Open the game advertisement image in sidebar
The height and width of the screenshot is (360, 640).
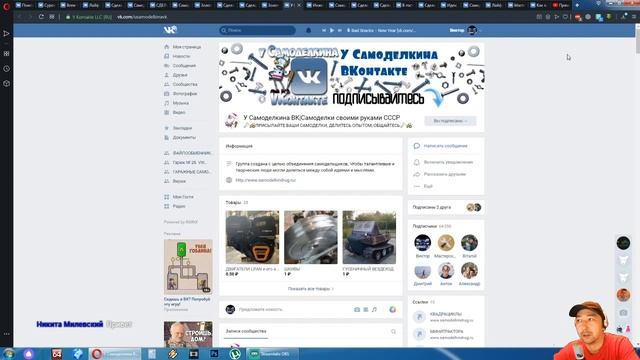(188, 267)
